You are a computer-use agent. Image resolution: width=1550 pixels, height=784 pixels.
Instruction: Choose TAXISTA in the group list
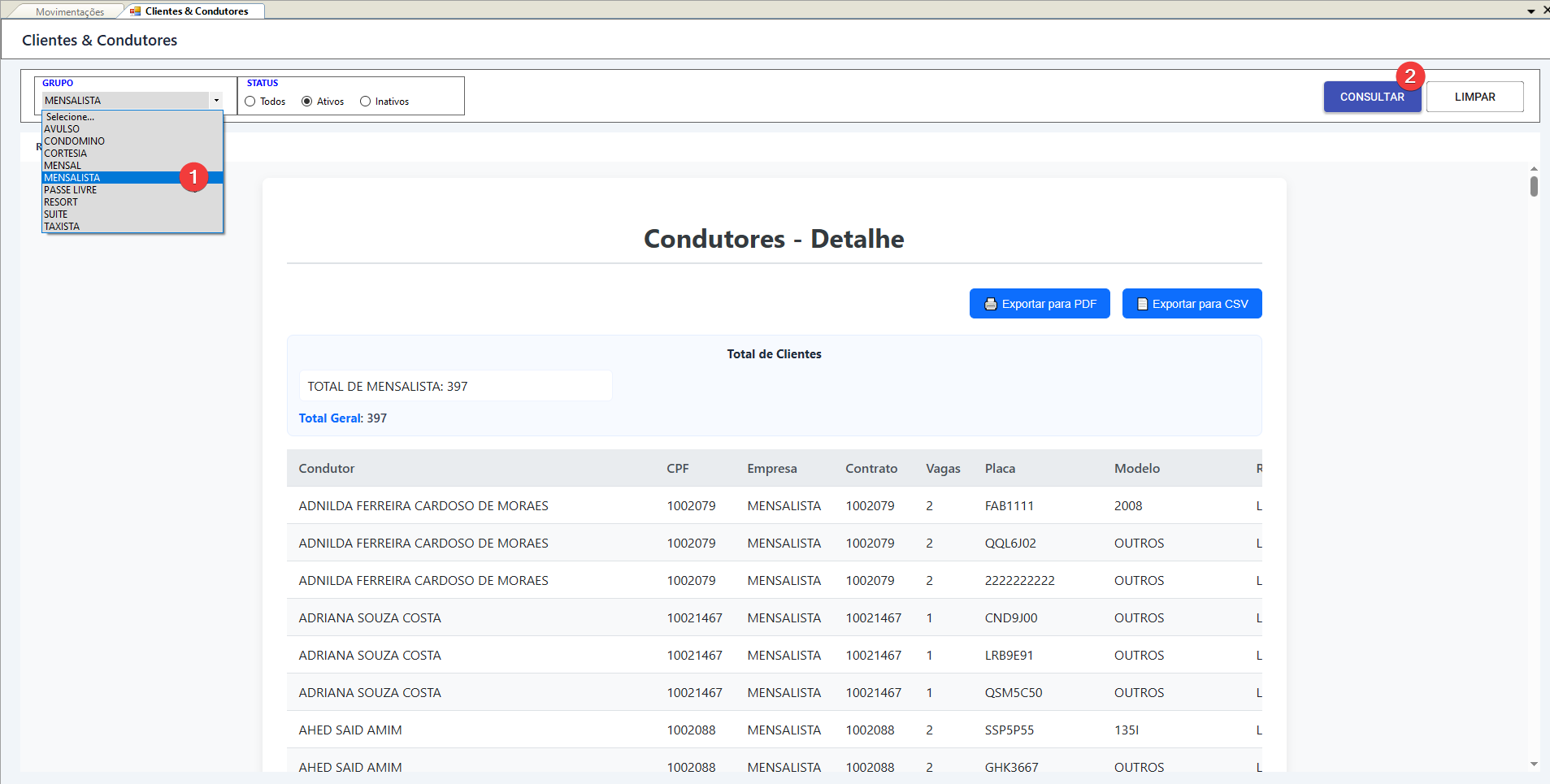point(132,227)
